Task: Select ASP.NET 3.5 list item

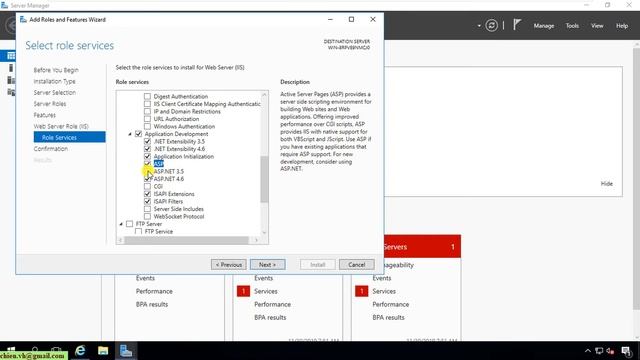Action: click(x=169, y=171)
